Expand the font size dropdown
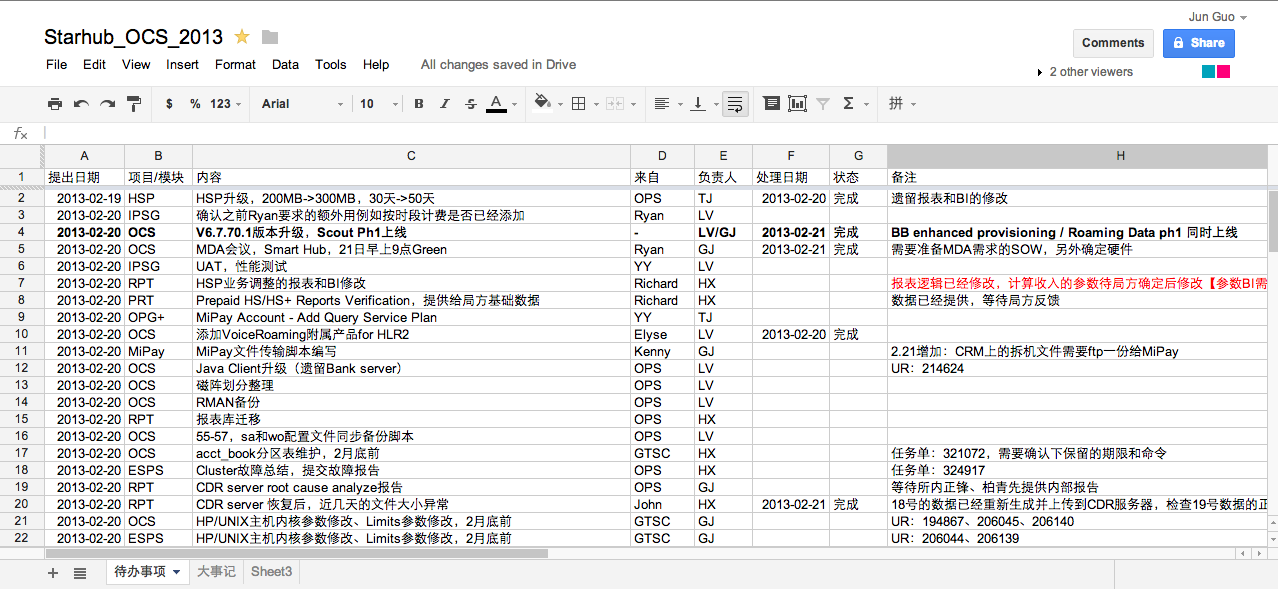The height and width of the screenshot is (589, 1278). click(x=379, y=104)
